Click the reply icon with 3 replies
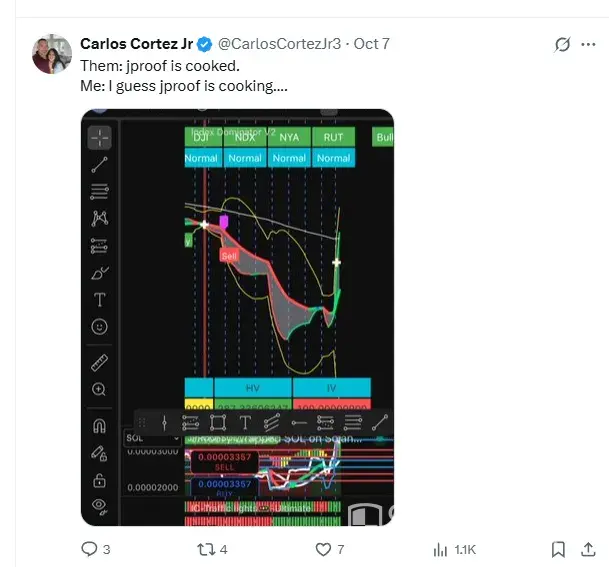This screenshot has width=609, height=567. (x=89, y=549)
